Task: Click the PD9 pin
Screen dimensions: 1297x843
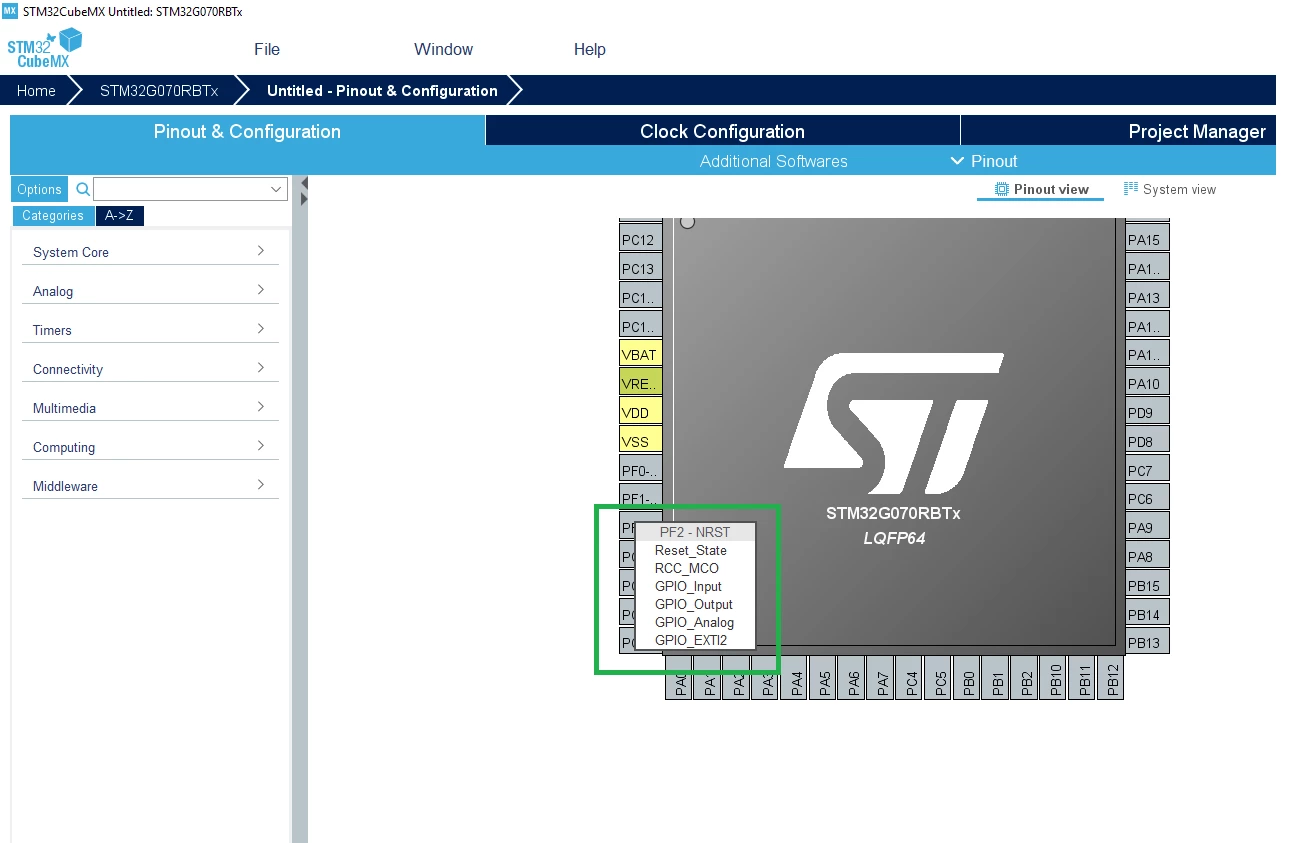Action: point(1147,412)
